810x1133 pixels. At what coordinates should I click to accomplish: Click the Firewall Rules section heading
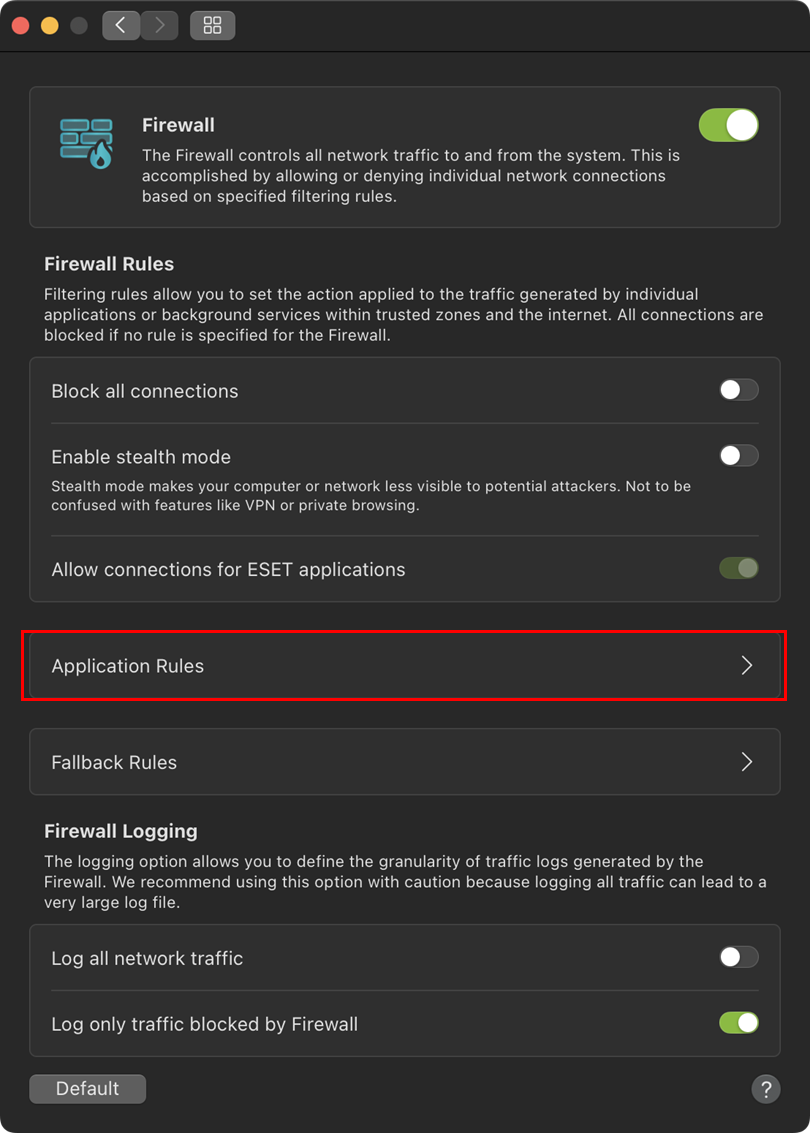pyautogui.click(x=109, y=264)
